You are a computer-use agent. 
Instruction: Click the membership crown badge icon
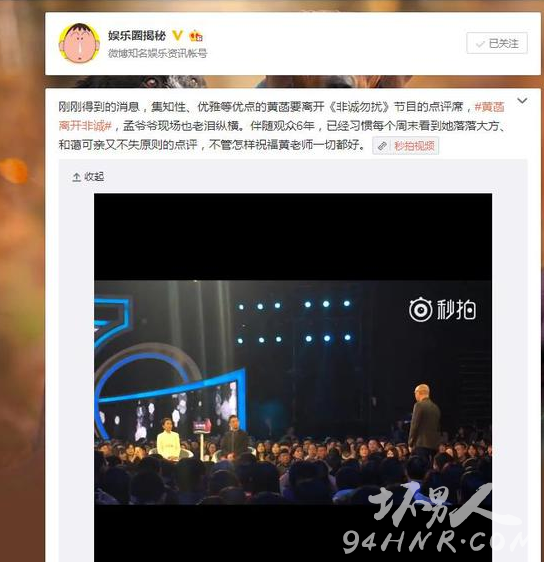click(196, 36)
